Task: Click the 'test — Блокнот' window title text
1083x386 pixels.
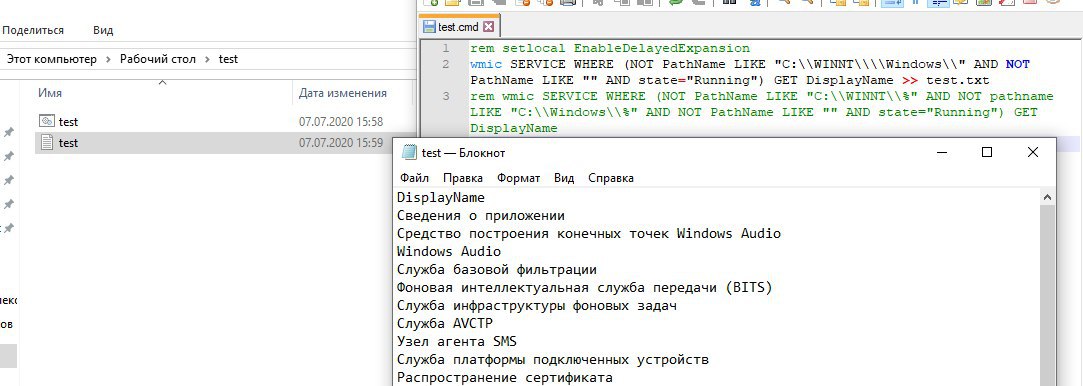Action: pyautogui.click(x=463, y=153)
